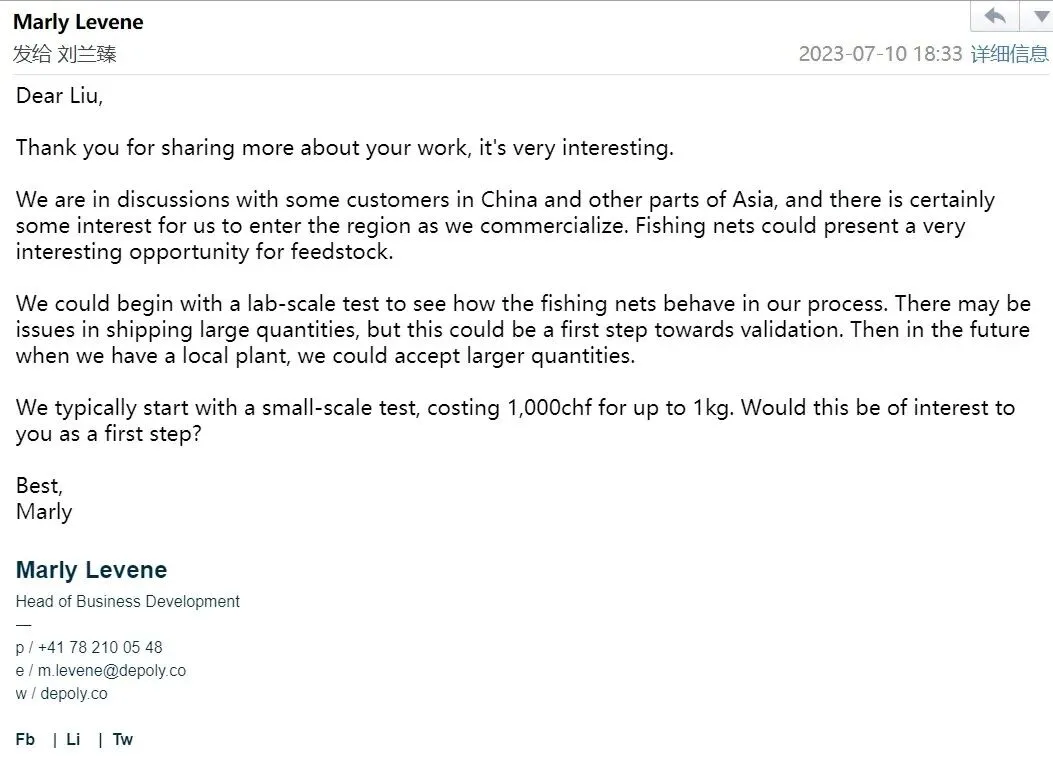Image resolution: width=1053 pixels, height=768 pixels.
Task: Click the 'Thank you for sharing' sentence
Action: point(344,148)
